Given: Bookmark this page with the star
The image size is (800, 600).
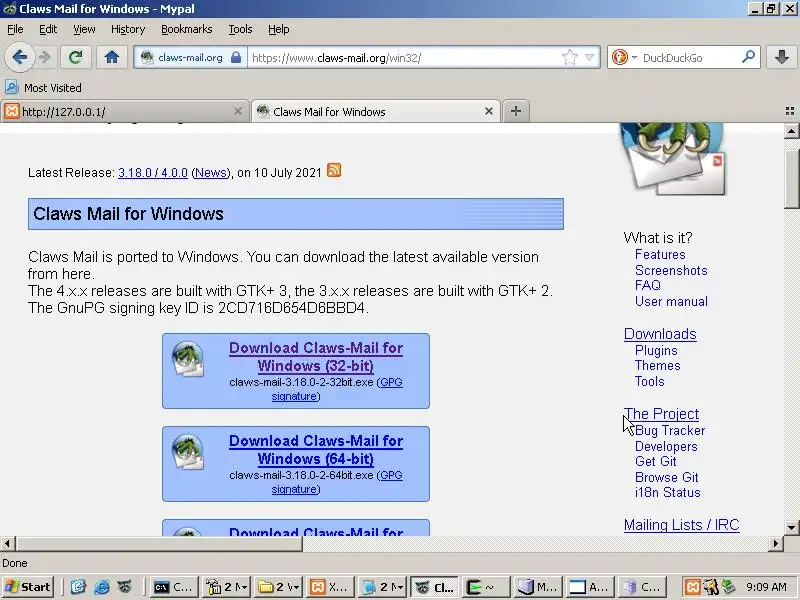Looking at the screenshot, I should click(569, 57).
